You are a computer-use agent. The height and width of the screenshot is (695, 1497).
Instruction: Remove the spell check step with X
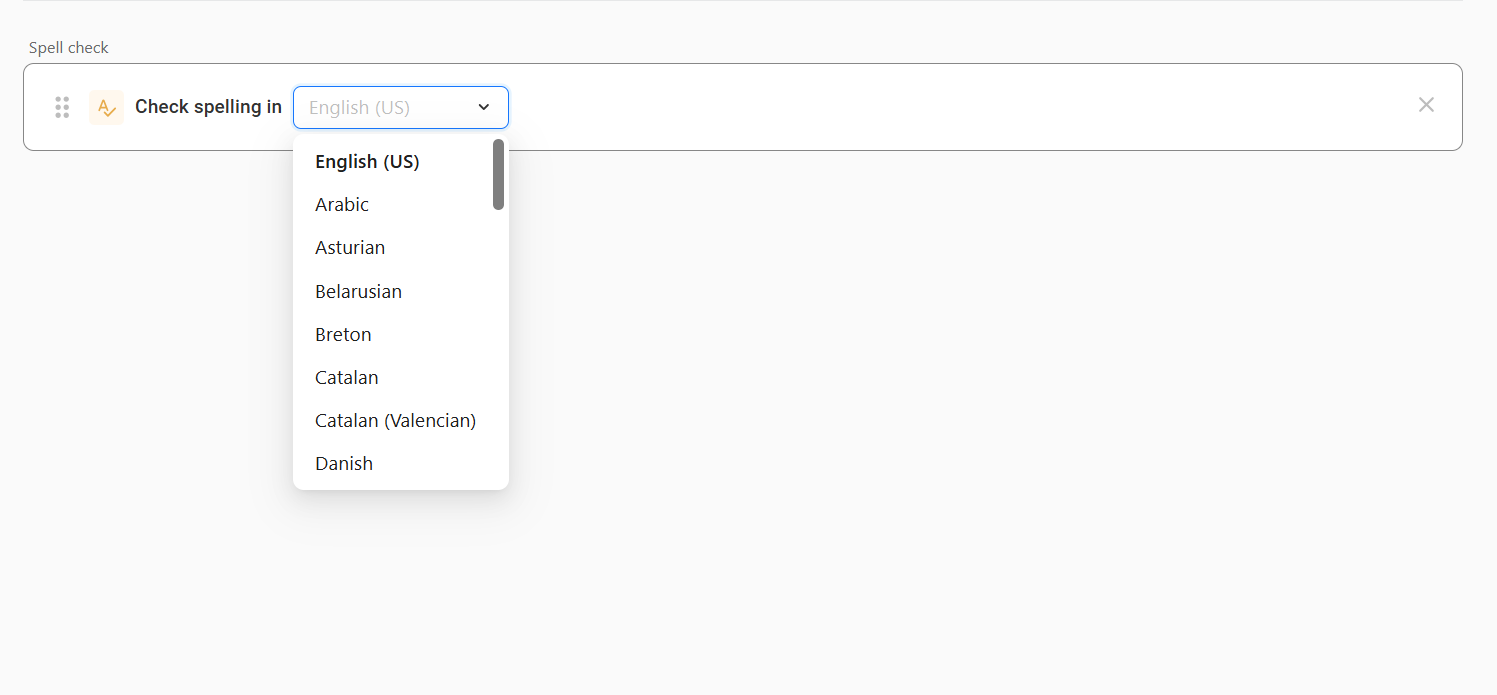click(x=1426, y=105)
